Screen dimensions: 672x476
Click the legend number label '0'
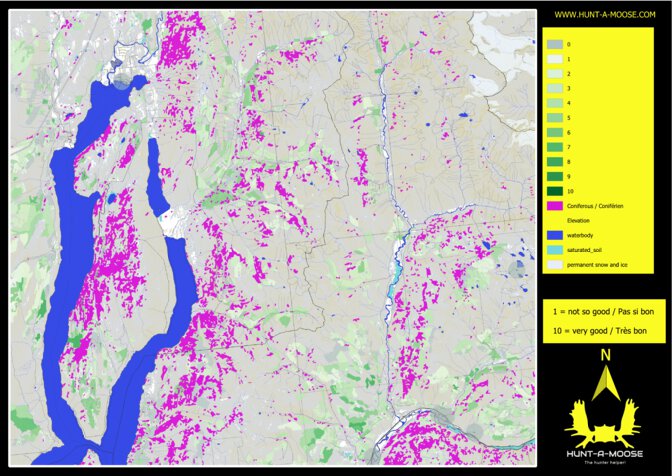coord(569,45)
